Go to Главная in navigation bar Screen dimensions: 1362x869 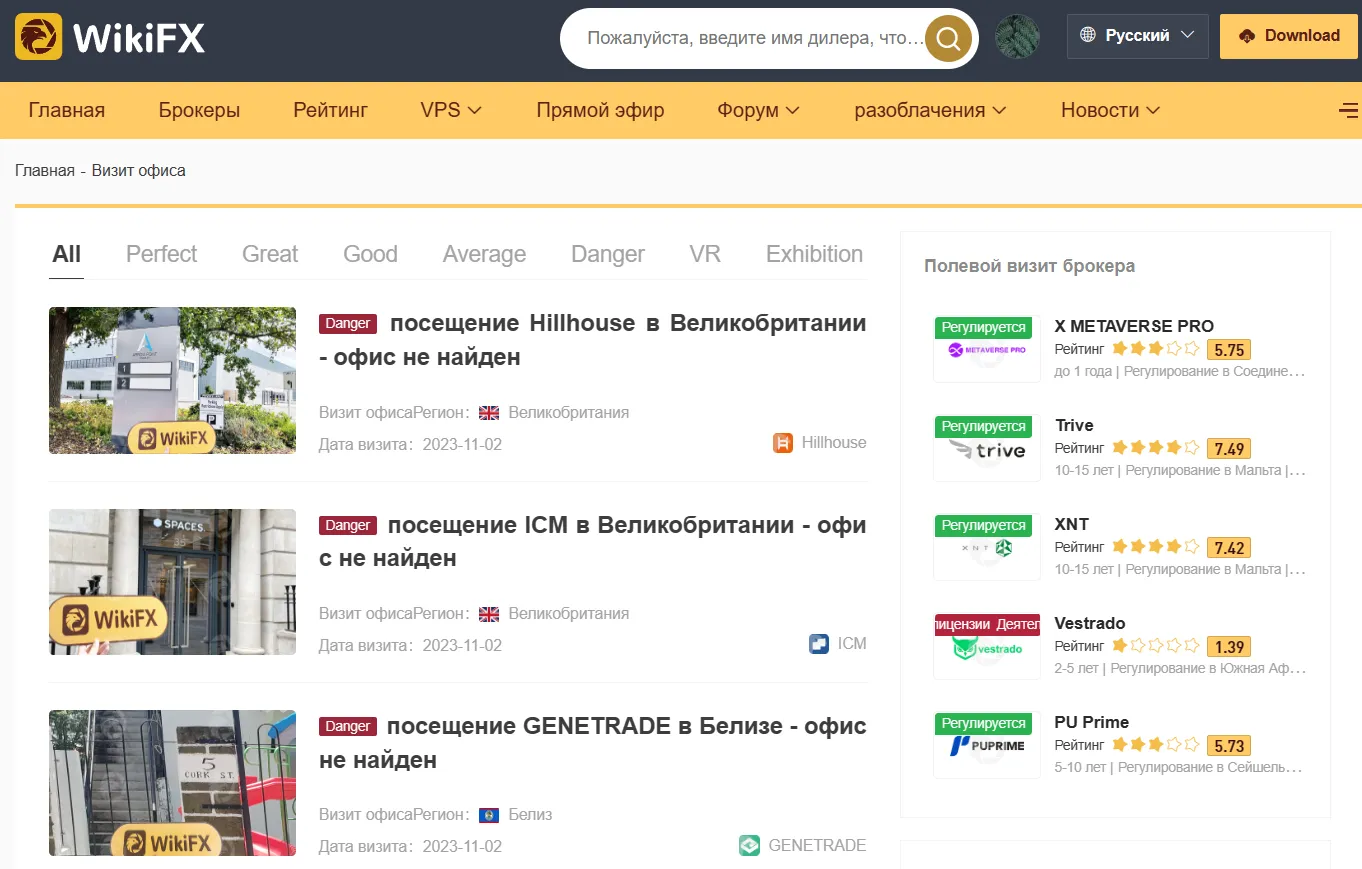[67, 110]
